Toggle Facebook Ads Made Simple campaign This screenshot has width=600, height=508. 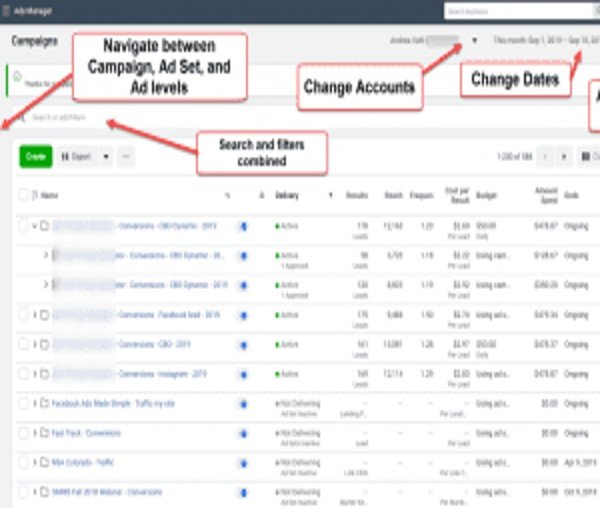(243, 404)
